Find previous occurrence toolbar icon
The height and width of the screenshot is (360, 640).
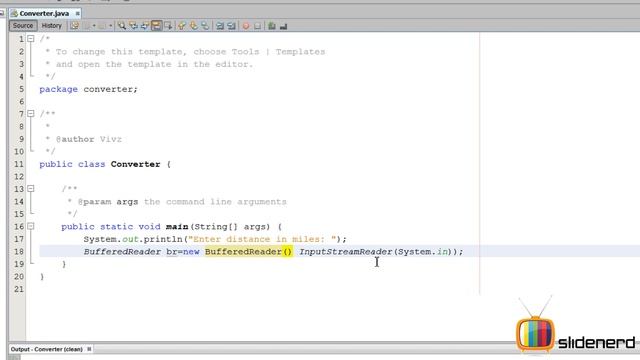click(133, 26)
